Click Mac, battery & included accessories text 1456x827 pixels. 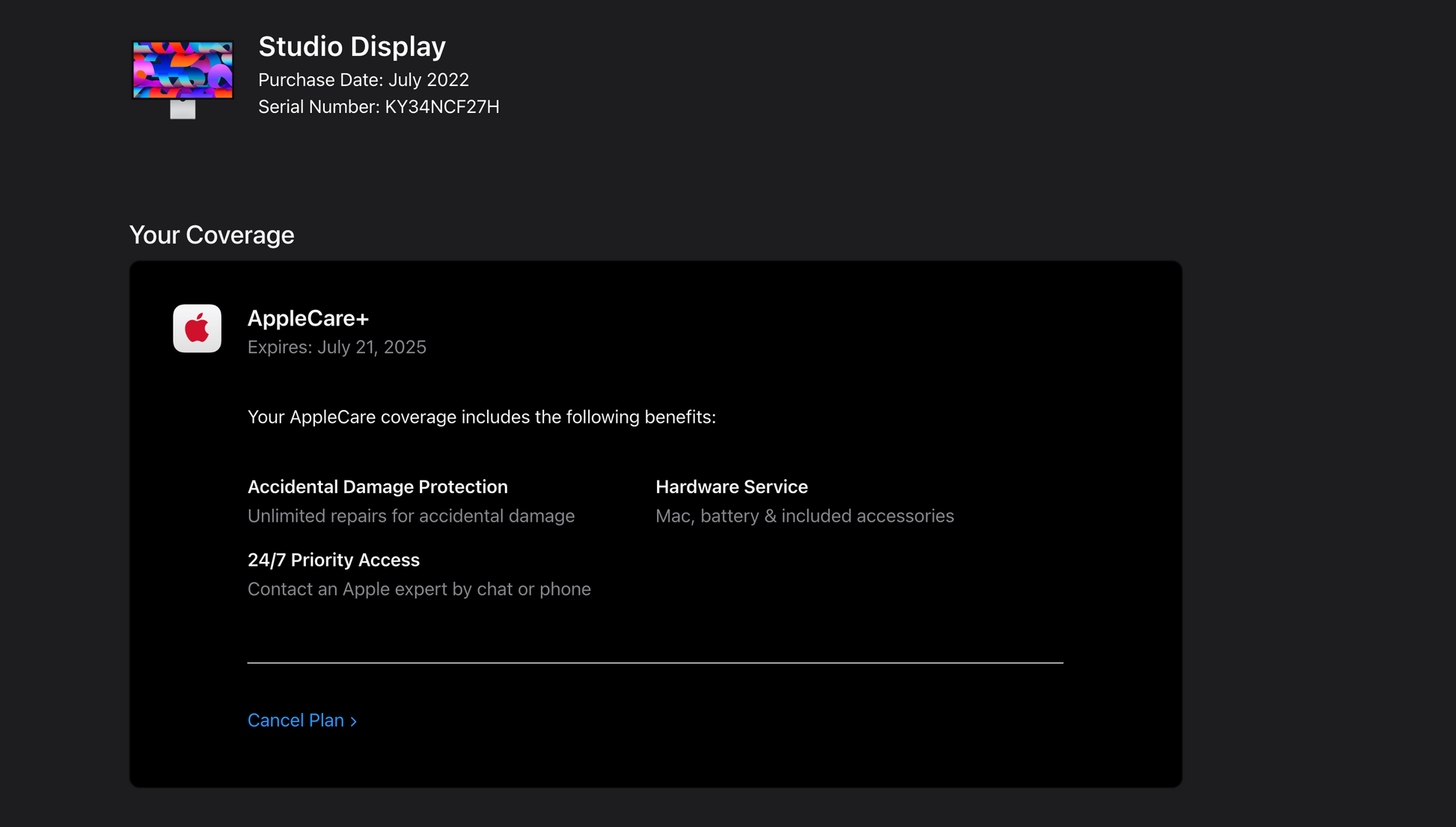(x=804, y=516)
